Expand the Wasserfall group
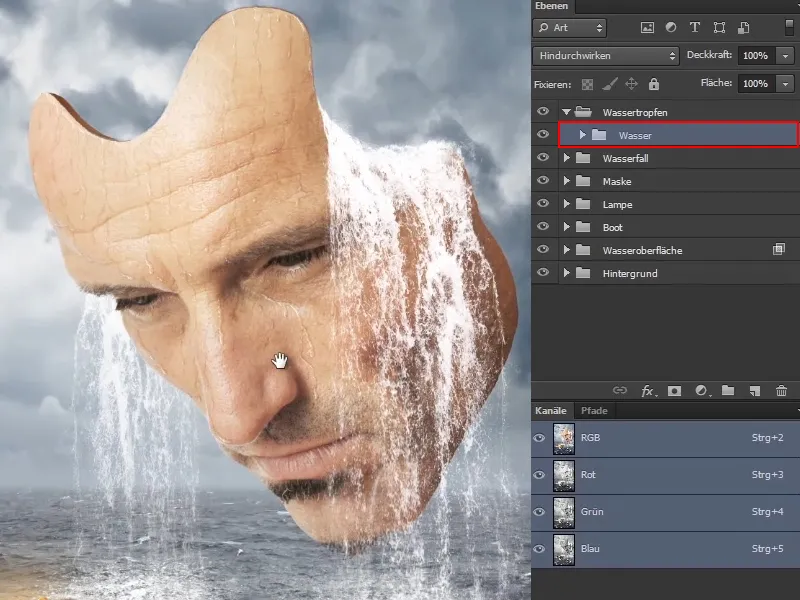 click(x=566, y=158)
